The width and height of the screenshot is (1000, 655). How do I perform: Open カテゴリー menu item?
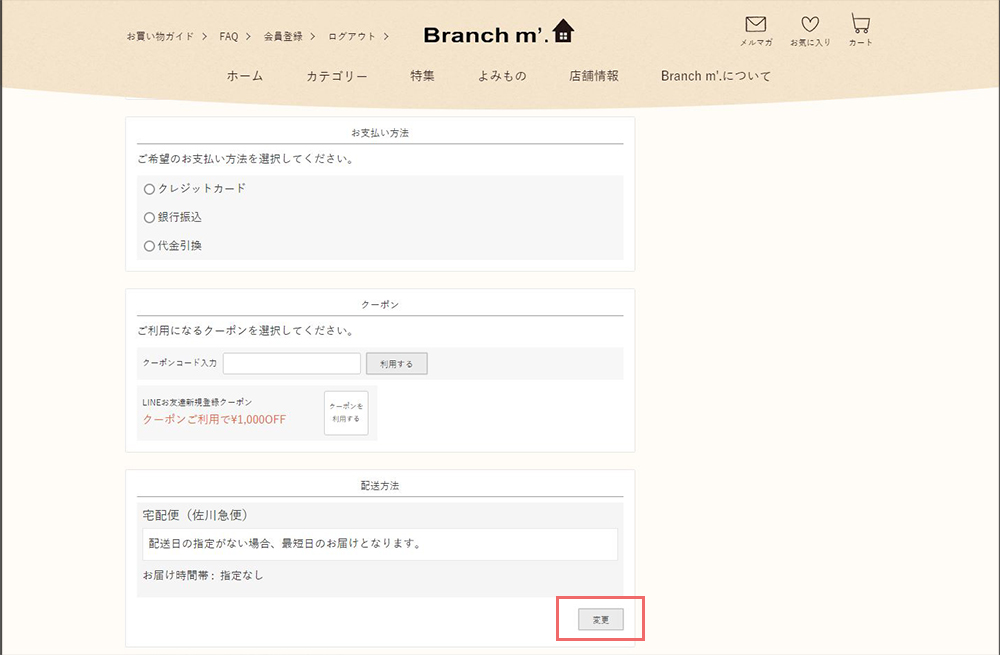[337, 76]
